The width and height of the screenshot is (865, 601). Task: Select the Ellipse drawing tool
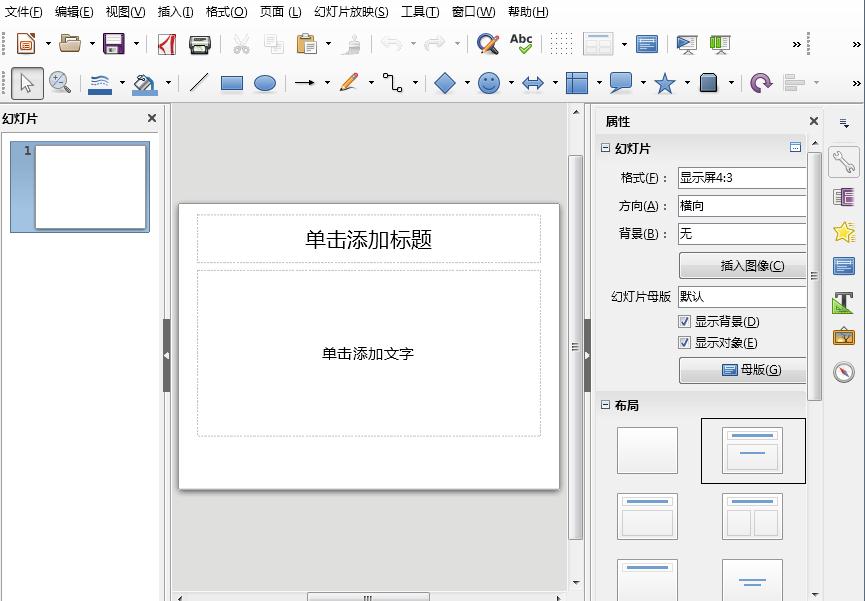[x=265, y=84]
